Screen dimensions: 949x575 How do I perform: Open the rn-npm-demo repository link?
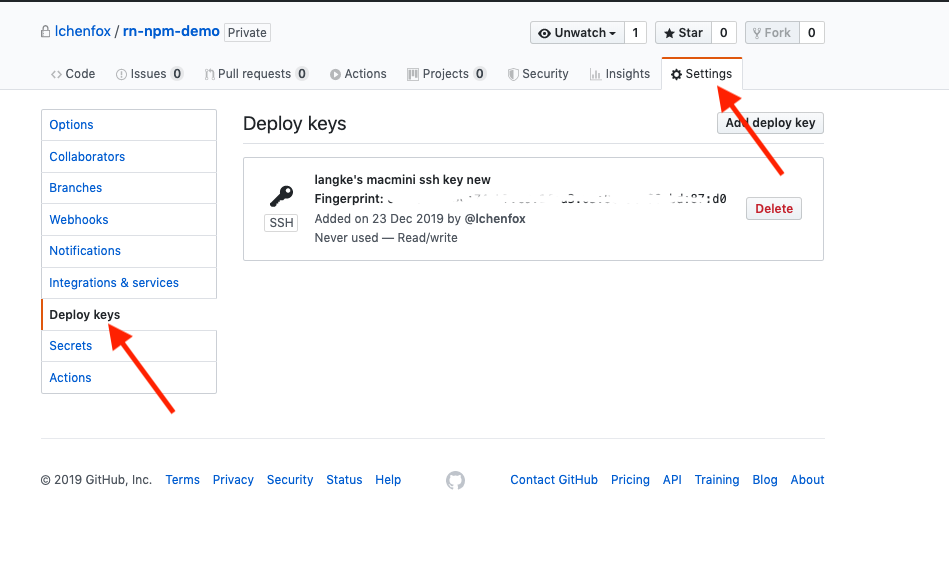coord(171,31)
